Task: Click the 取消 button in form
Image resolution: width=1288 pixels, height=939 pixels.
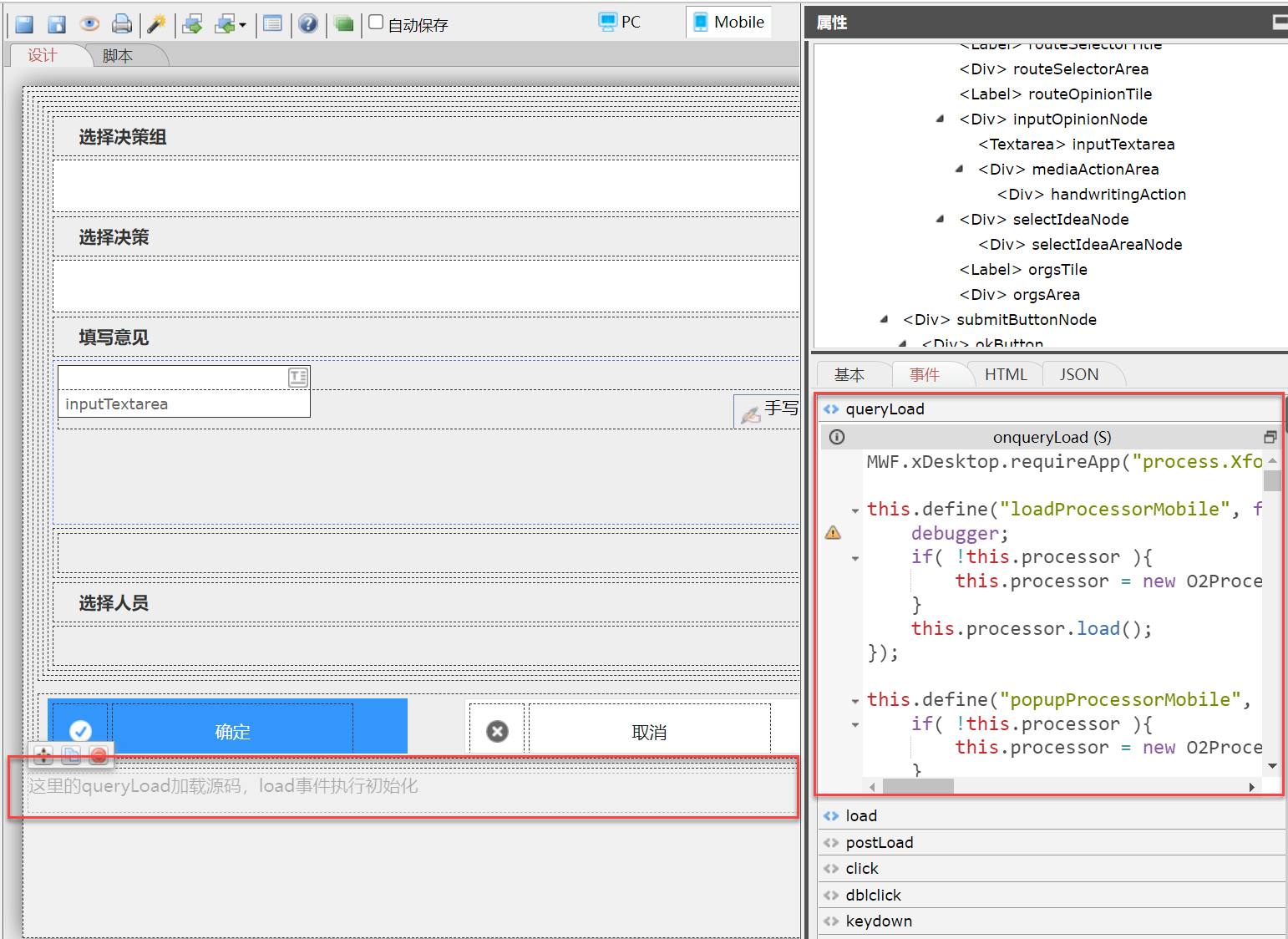Action: click(649, 732)
